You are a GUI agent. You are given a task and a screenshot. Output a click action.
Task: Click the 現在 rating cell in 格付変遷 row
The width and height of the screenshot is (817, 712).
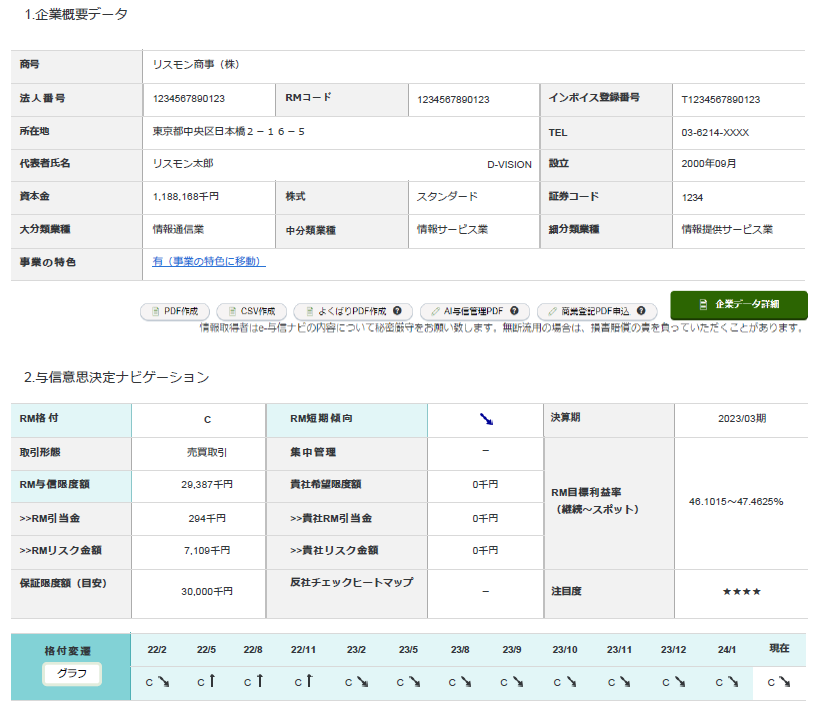point(779,681)
